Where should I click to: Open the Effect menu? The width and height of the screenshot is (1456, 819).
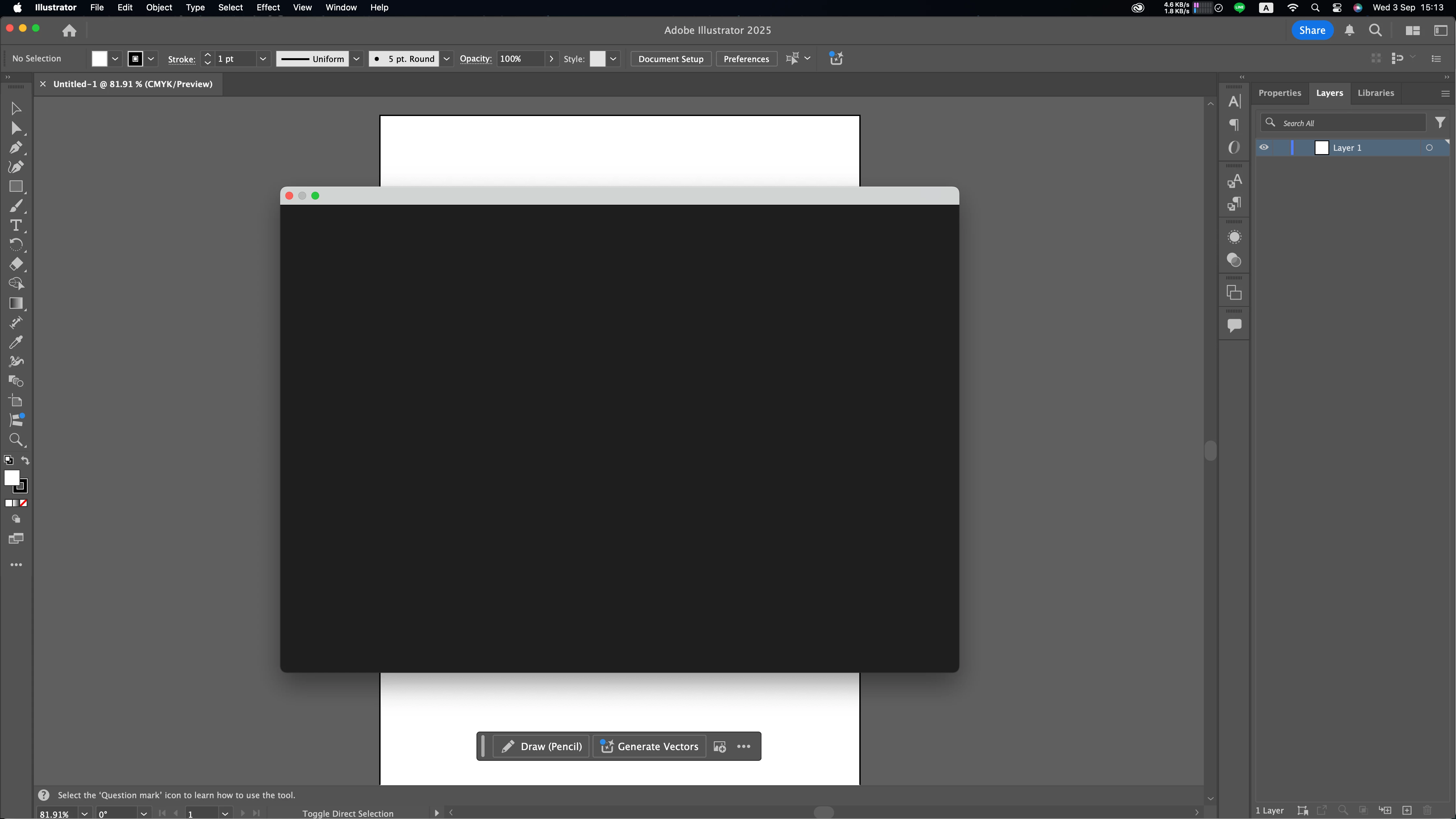coord(268,7)
